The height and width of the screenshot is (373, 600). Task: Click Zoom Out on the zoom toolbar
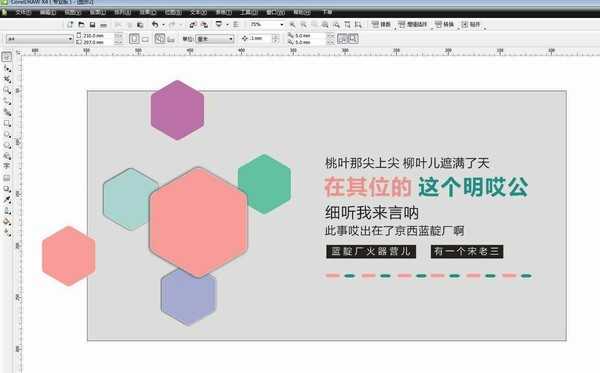303,24
